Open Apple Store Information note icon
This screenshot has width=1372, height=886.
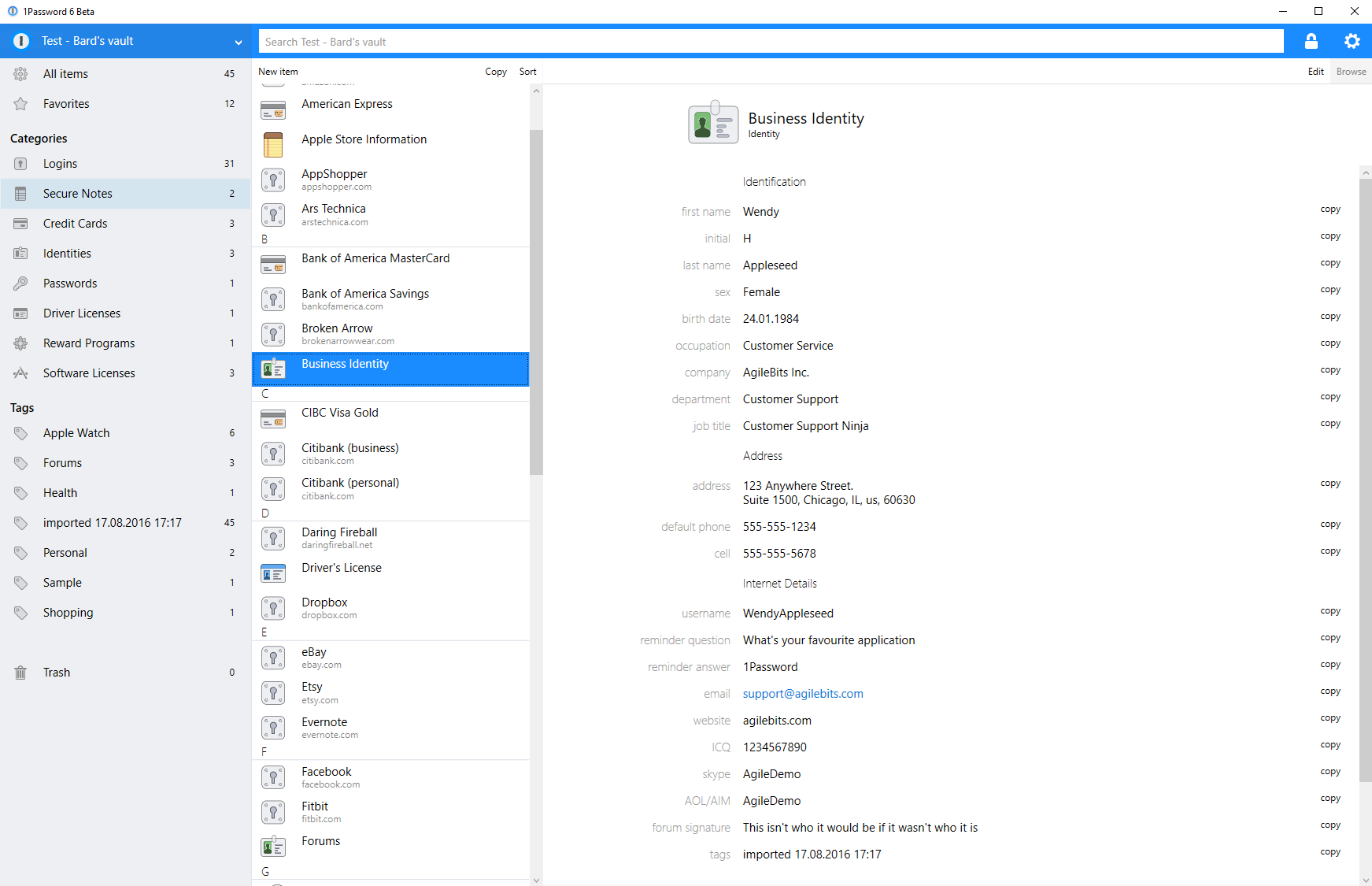point(273,145)
